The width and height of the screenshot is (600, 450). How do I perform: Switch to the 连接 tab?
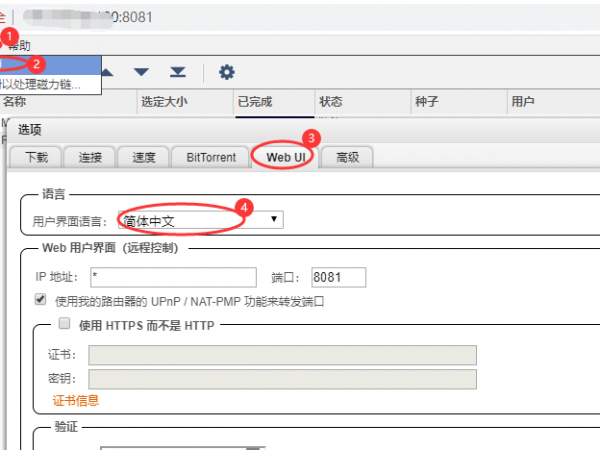click(x=90, y=157)
